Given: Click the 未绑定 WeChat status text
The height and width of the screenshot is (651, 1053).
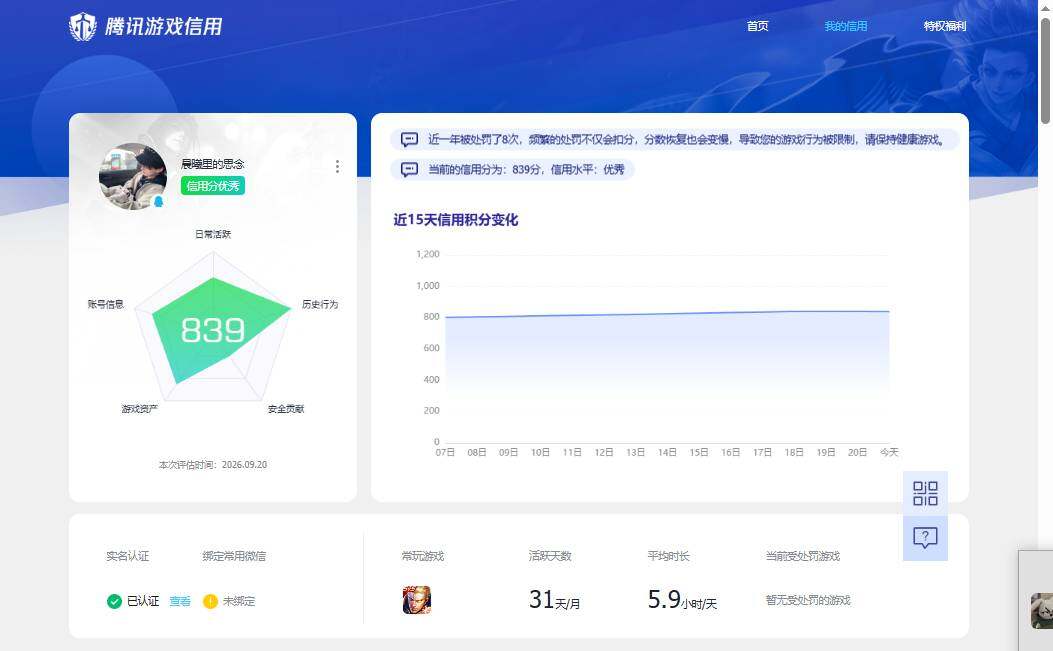Looking at the screenshot, I should [239, 601].
